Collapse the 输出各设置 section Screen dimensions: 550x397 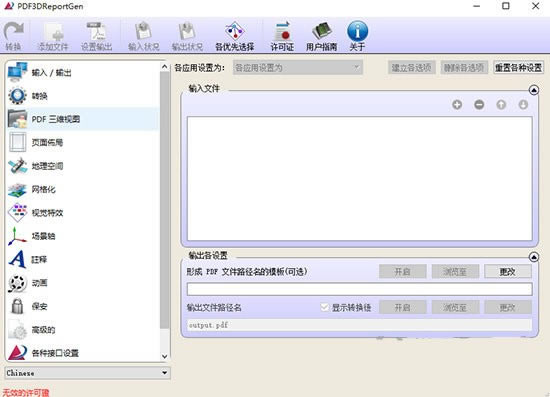534,257
